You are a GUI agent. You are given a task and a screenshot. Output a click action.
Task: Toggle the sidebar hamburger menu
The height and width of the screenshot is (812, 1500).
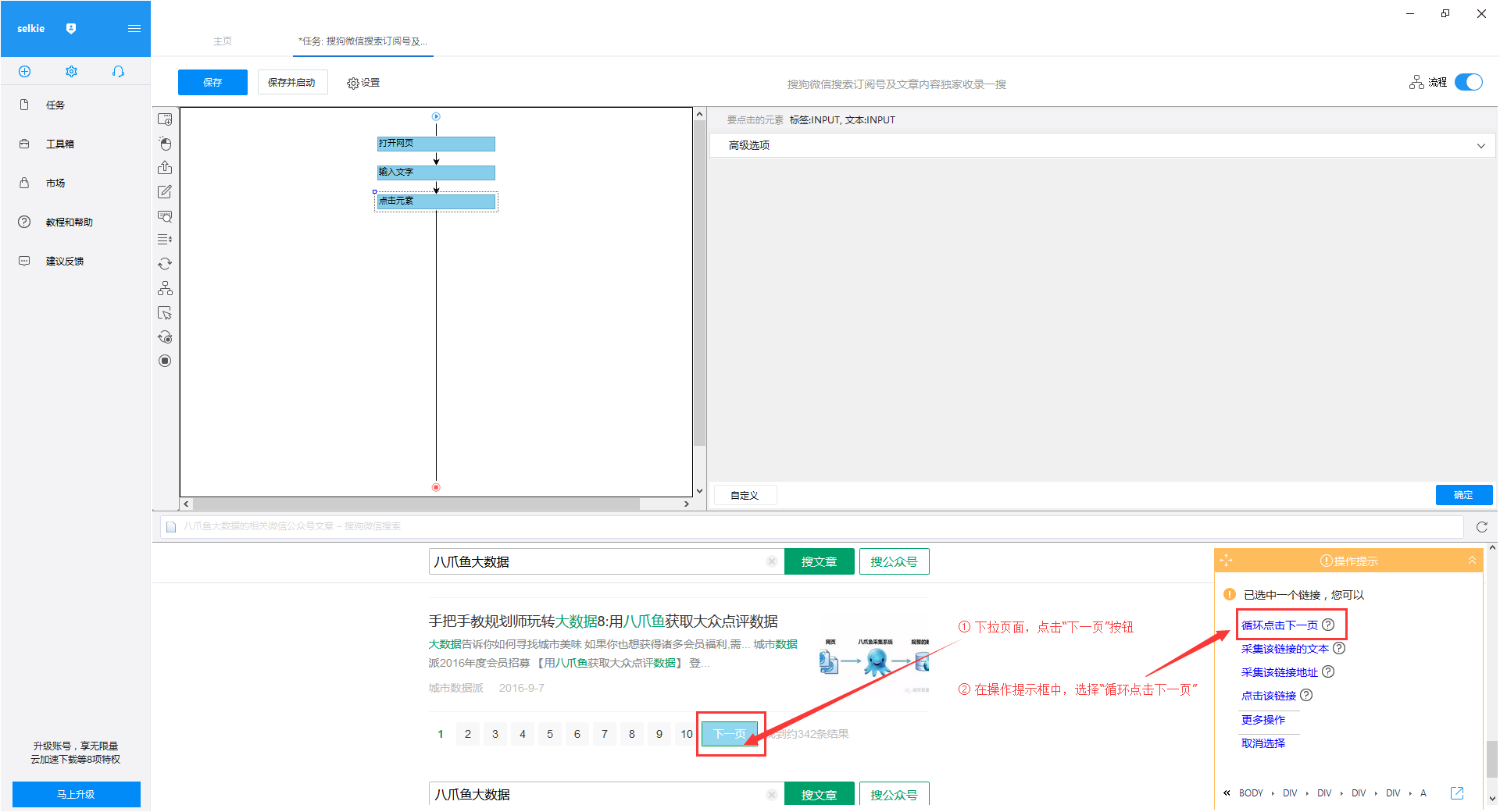(x=134, y=28)
